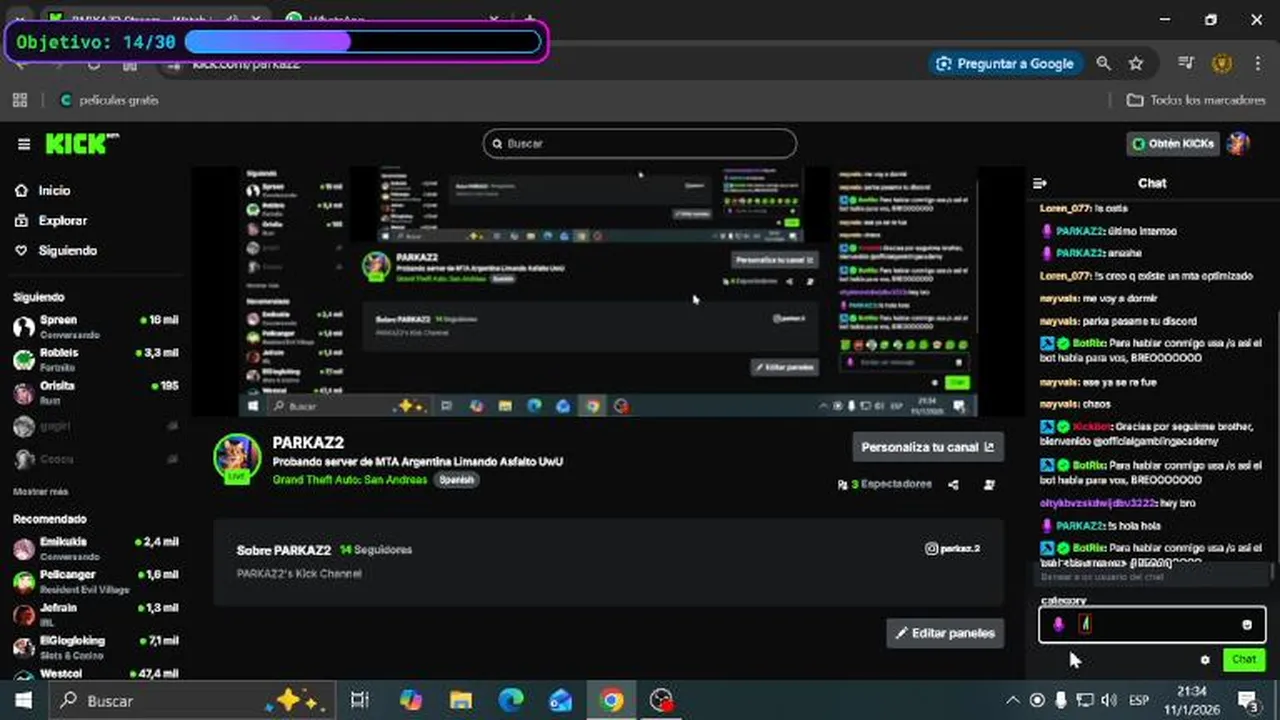Click the Editar paneles button
The width and height of the screenshot is (1280, 720).
click(x=945, y=633)
